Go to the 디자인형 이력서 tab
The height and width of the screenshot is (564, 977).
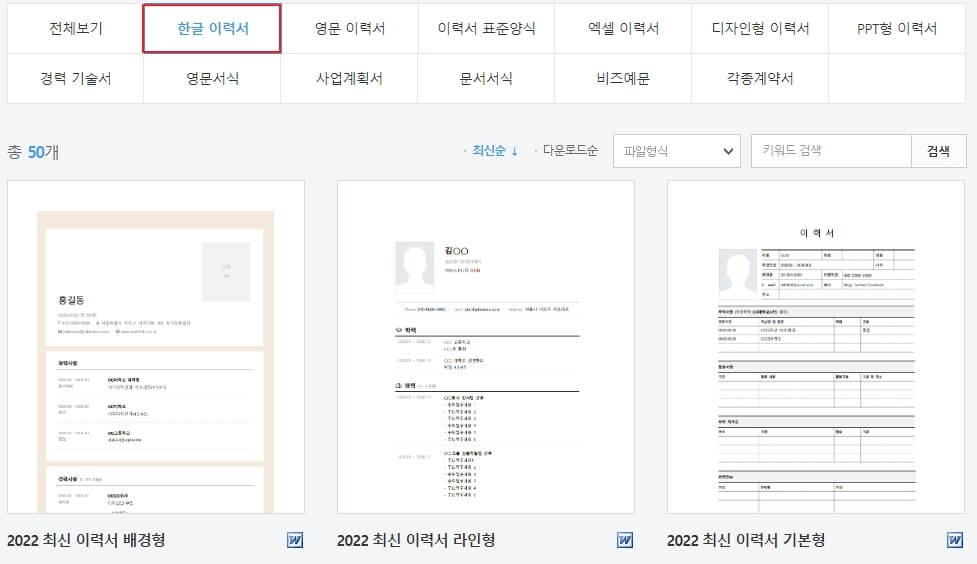(760, 29)
